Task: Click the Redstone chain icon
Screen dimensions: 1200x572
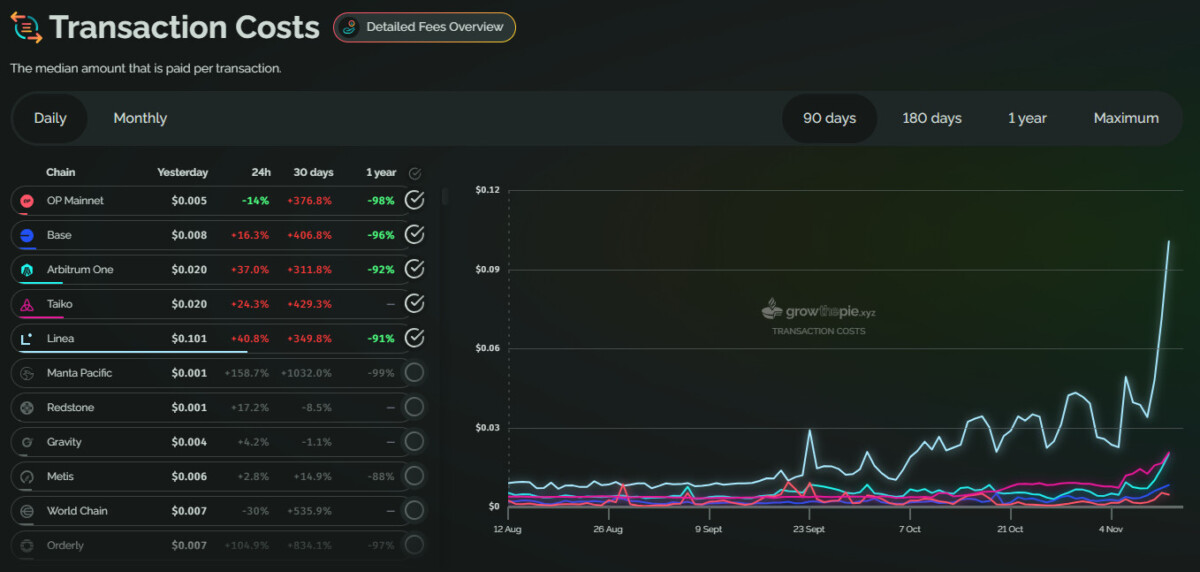Action: click(27, 408)
